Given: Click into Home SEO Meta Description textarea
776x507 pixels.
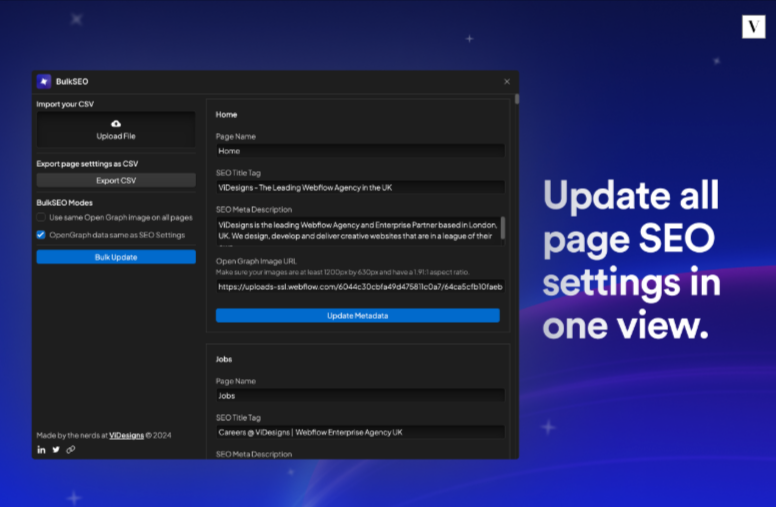Looking at the screenshot, I should (x=355, y=230).
